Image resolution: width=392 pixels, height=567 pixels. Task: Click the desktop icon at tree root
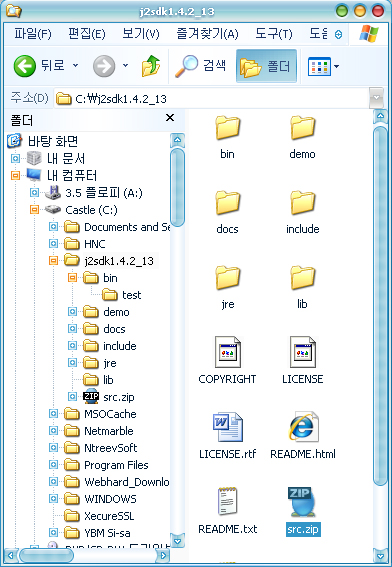[14, 141]
